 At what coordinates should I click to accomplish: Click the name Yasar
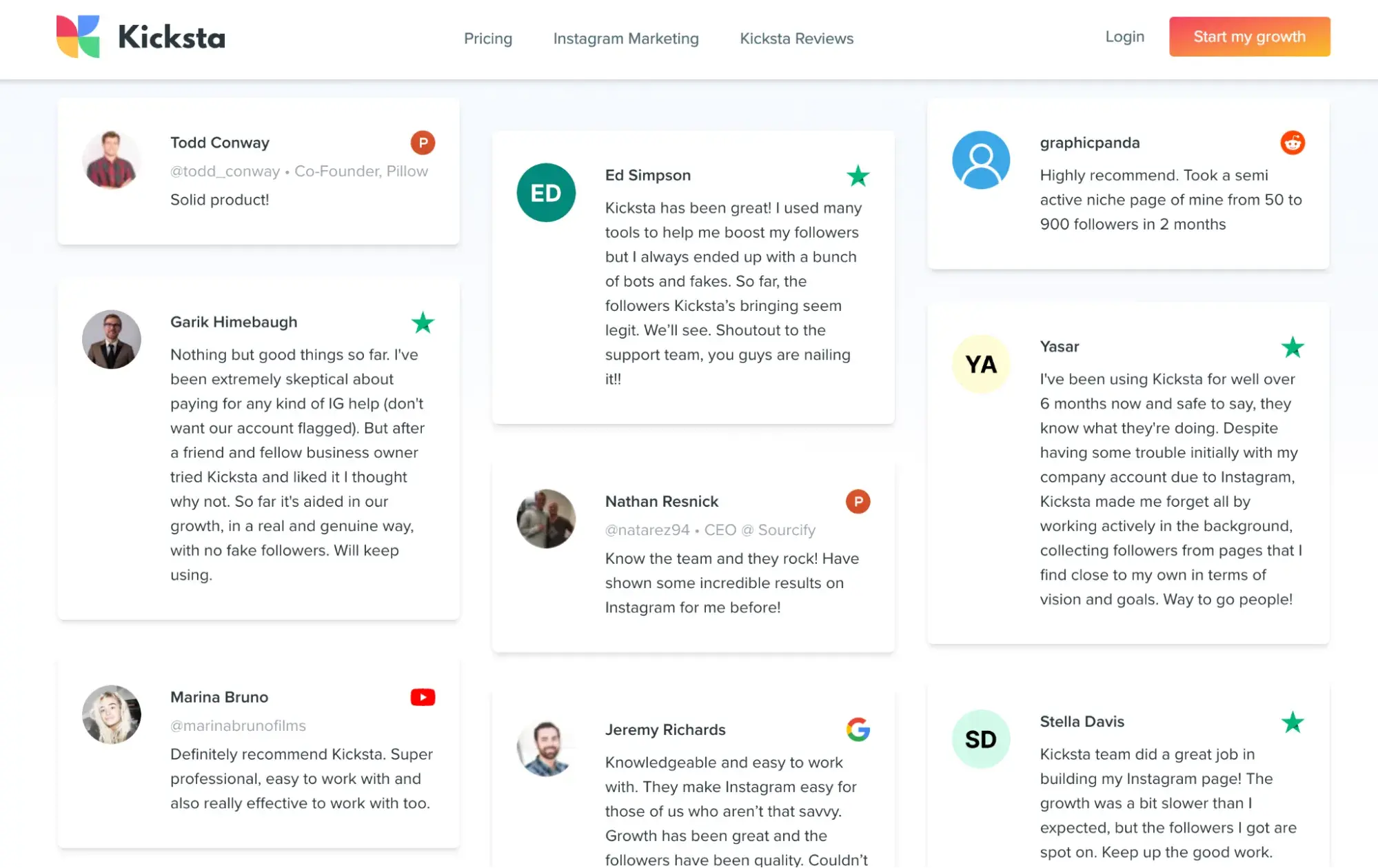click(1059, 347)
